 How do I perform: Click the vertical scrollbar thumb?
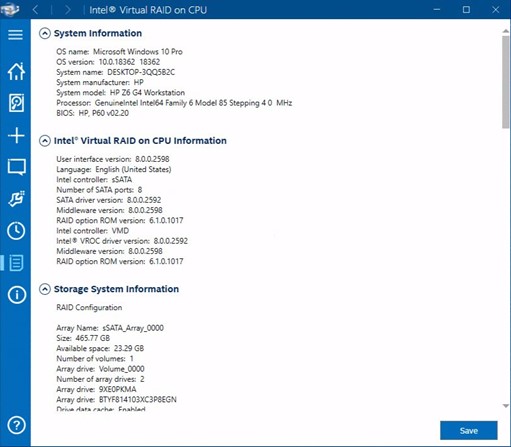click(506, 82)
